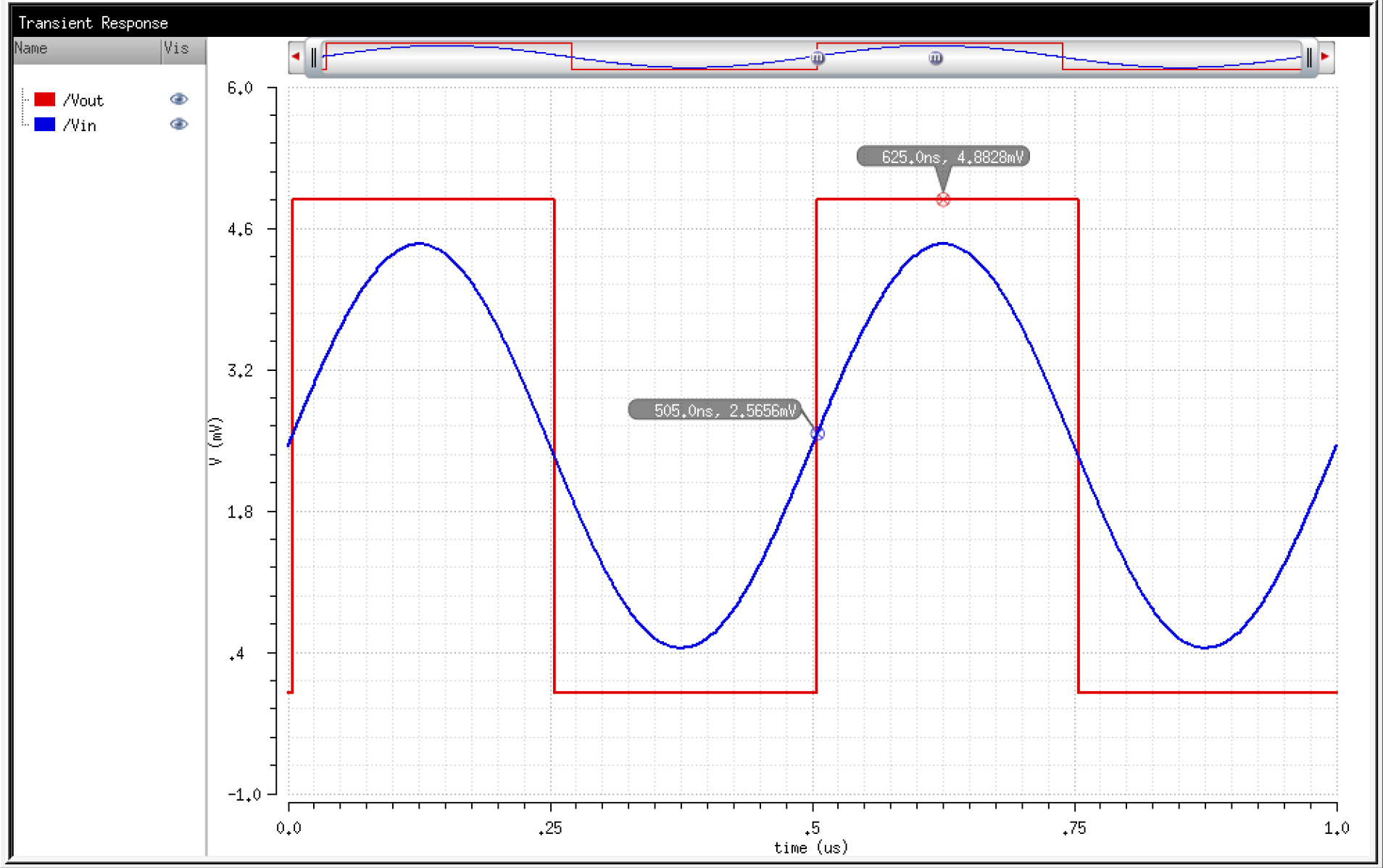Hide the /Vin trace using its eye icon

pyautogui.click(x=179, y=124)
